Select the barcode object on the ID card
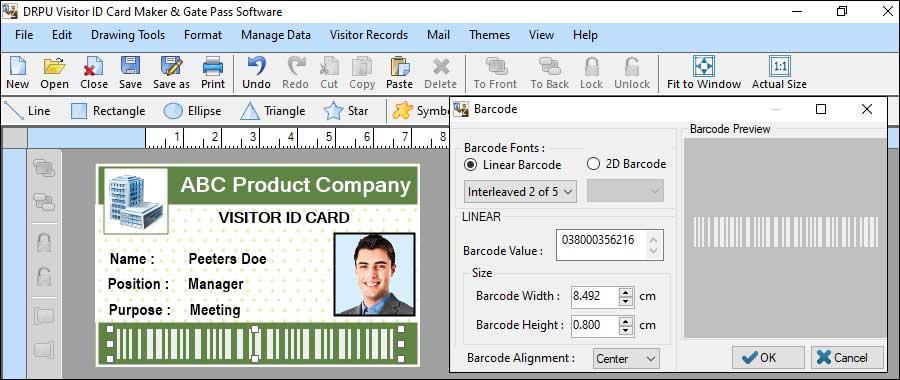The height and width of the screenshot is (380, 900). [255, 344]
